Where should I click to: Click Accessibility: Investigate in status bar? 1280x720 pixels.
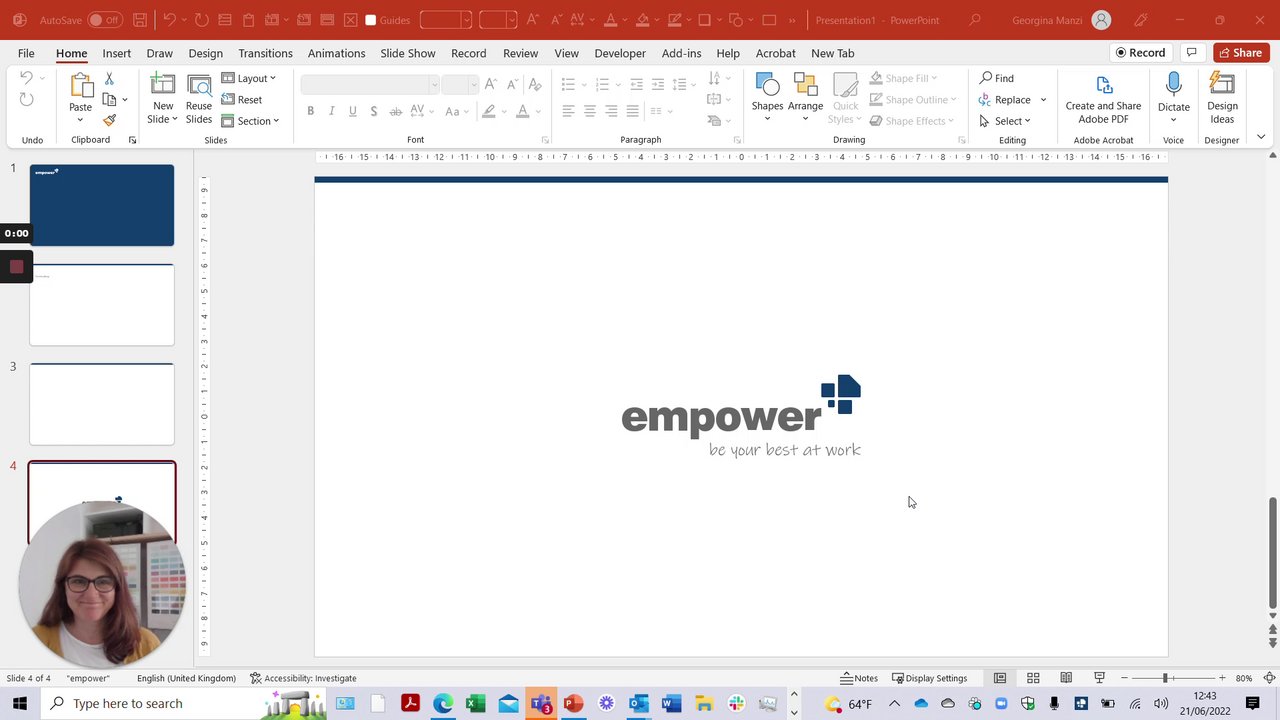coord(303,678)
